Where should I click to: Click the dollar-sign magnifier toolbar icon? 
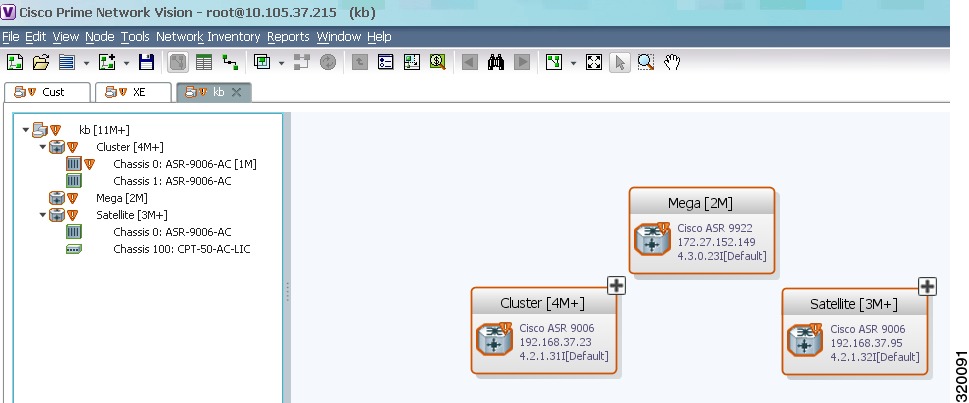438,62
